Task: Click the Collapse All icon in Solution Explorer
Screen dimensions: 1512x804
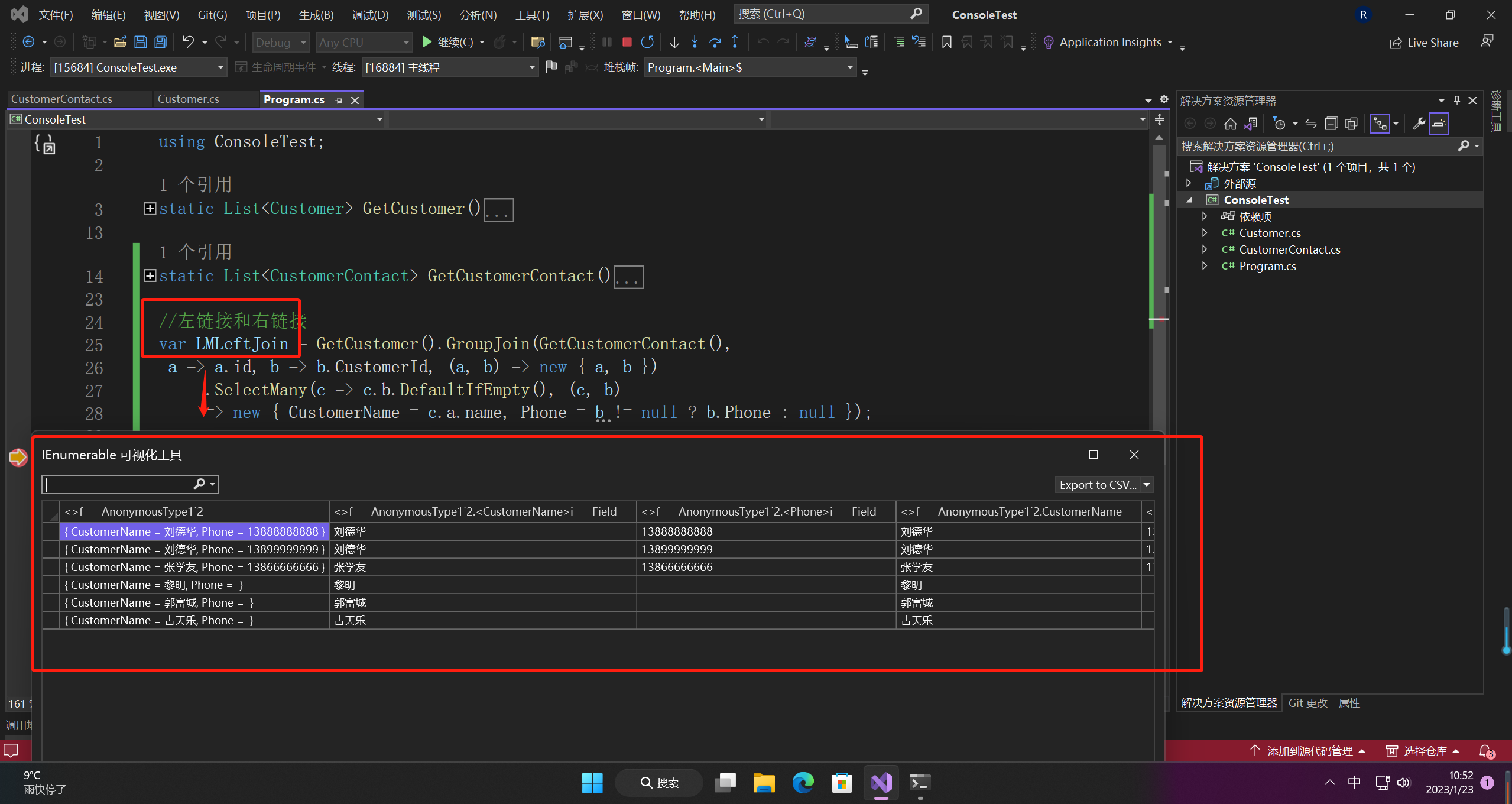Action: pyautogui.click(x=1331, y=124)
